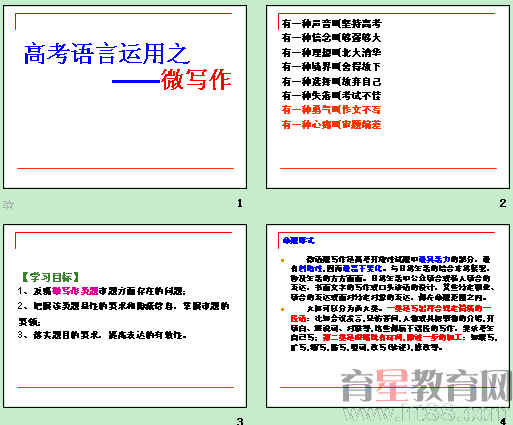The width and height of the screenshot is (513, 425).
Task: Click the blue dash before 微写作
Action: point(136,81)
